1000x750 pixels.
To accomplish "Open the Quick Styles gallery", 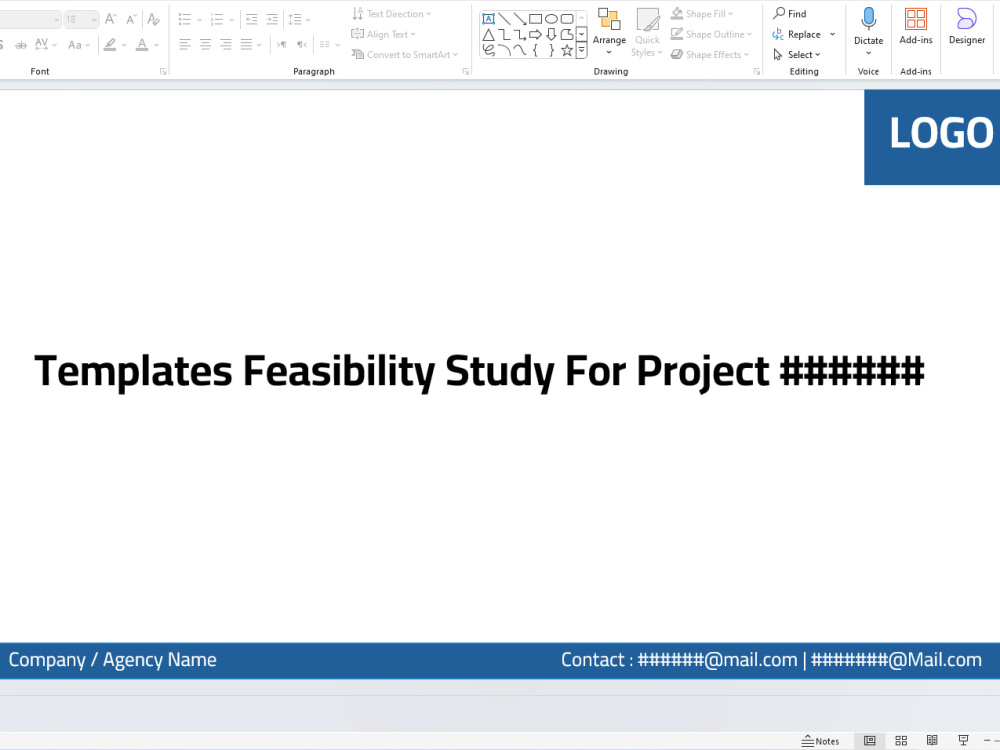I will [647, 32].
